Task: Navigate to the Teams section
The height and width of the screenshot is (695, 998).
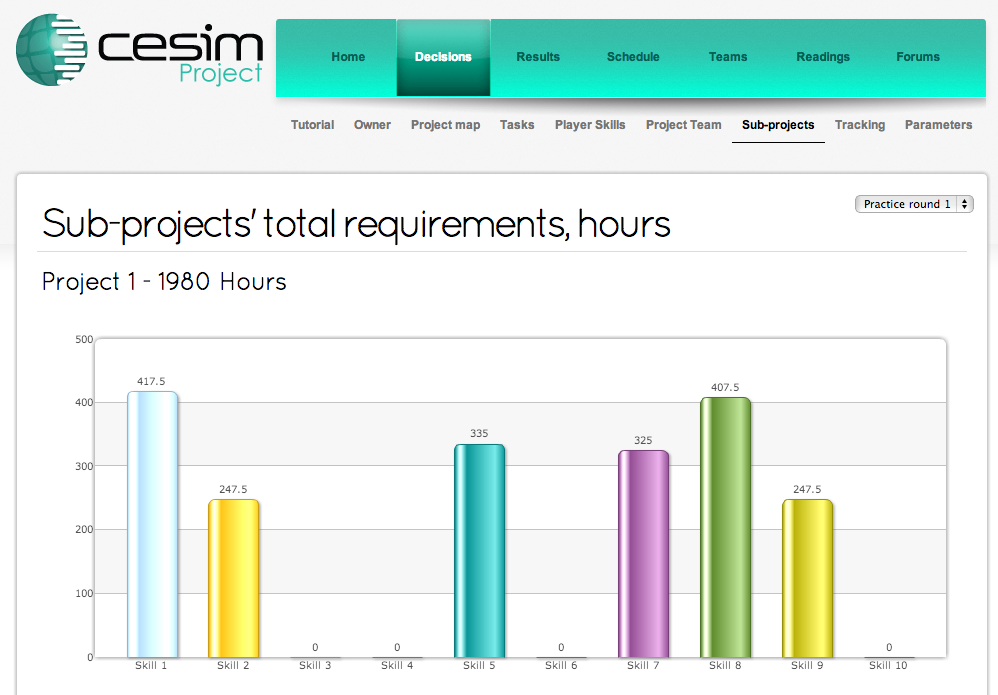Action: click(x=727, y=57)
